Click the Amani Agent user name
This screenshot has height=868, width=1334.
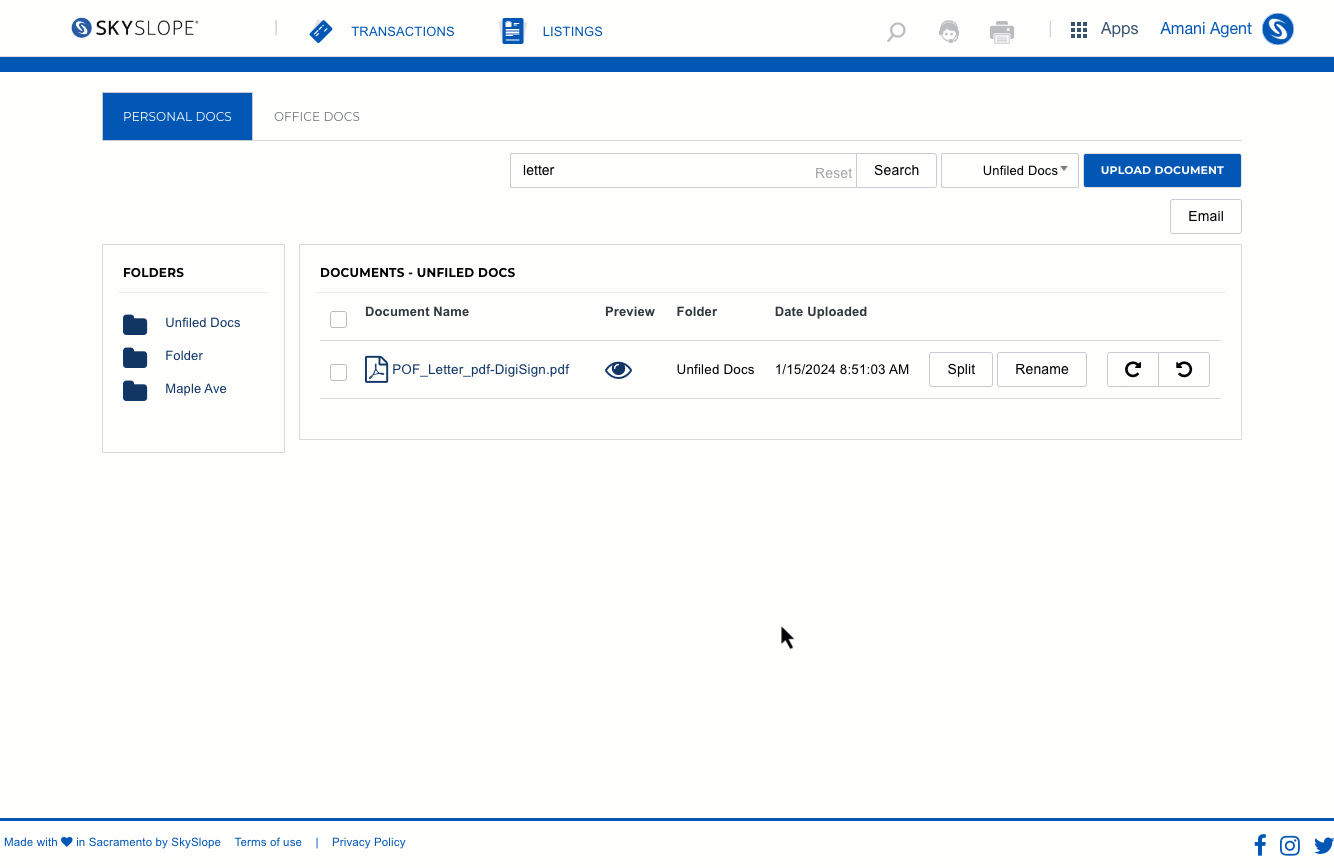tap(1205, 29)
